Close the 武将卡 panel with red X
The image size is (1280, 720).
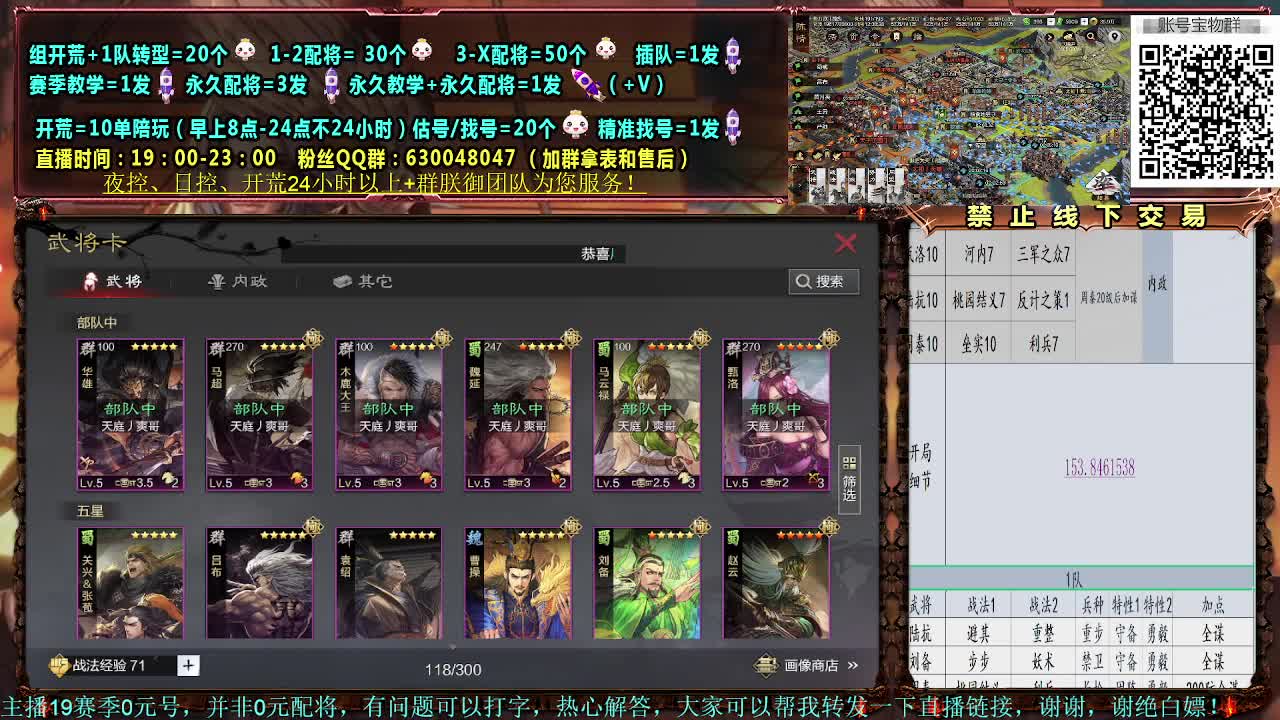[846, 243]
